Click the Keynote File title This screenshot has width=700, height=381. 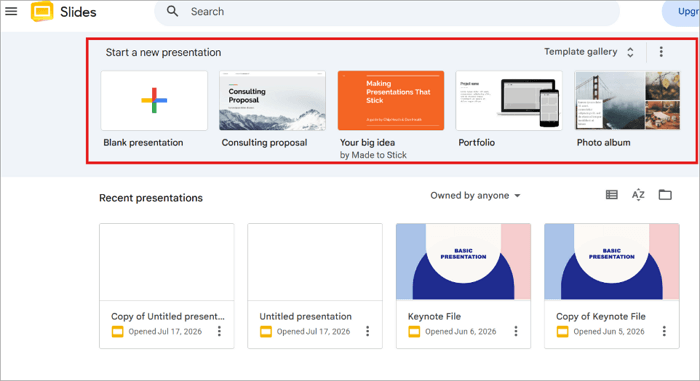point(434,316)
